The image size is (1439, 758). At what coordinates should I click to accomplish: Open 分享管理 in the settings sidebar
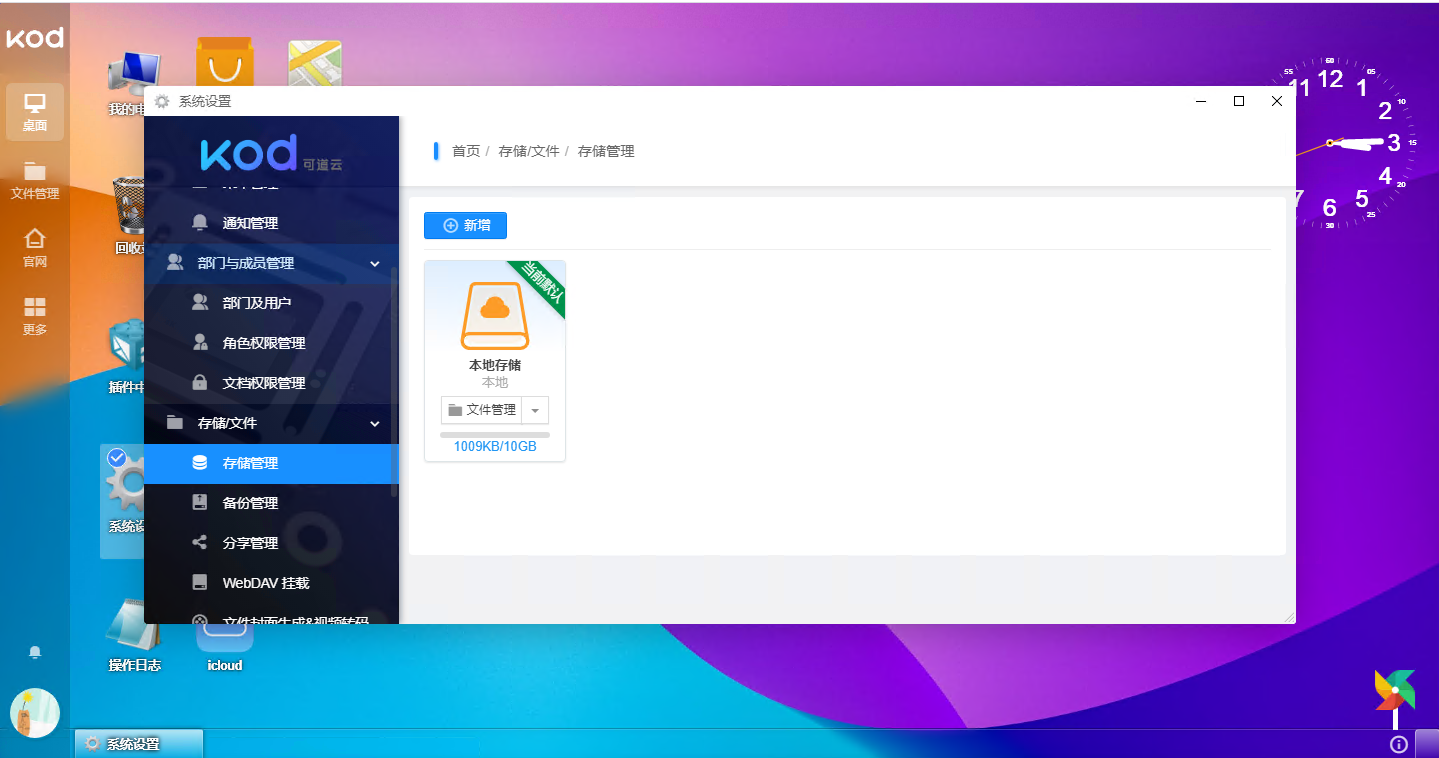click(271, 543)
